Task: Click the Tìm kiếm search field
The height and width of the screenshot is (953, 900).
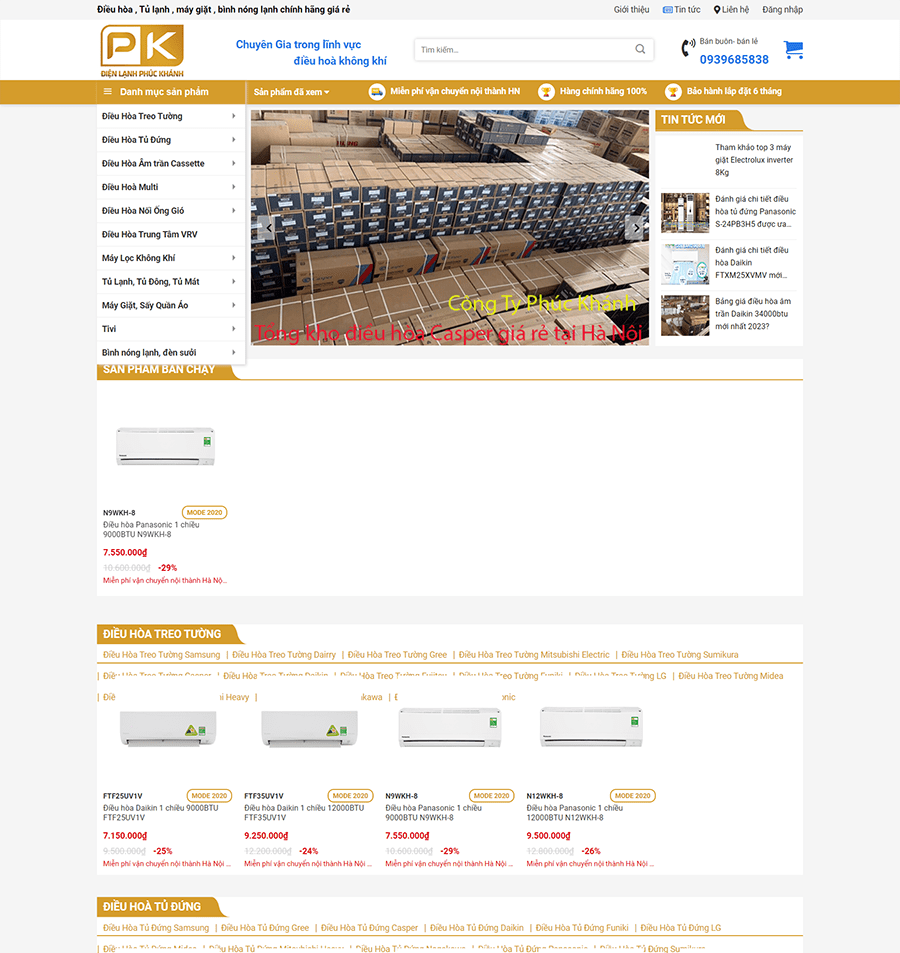Action: (524, 49)
